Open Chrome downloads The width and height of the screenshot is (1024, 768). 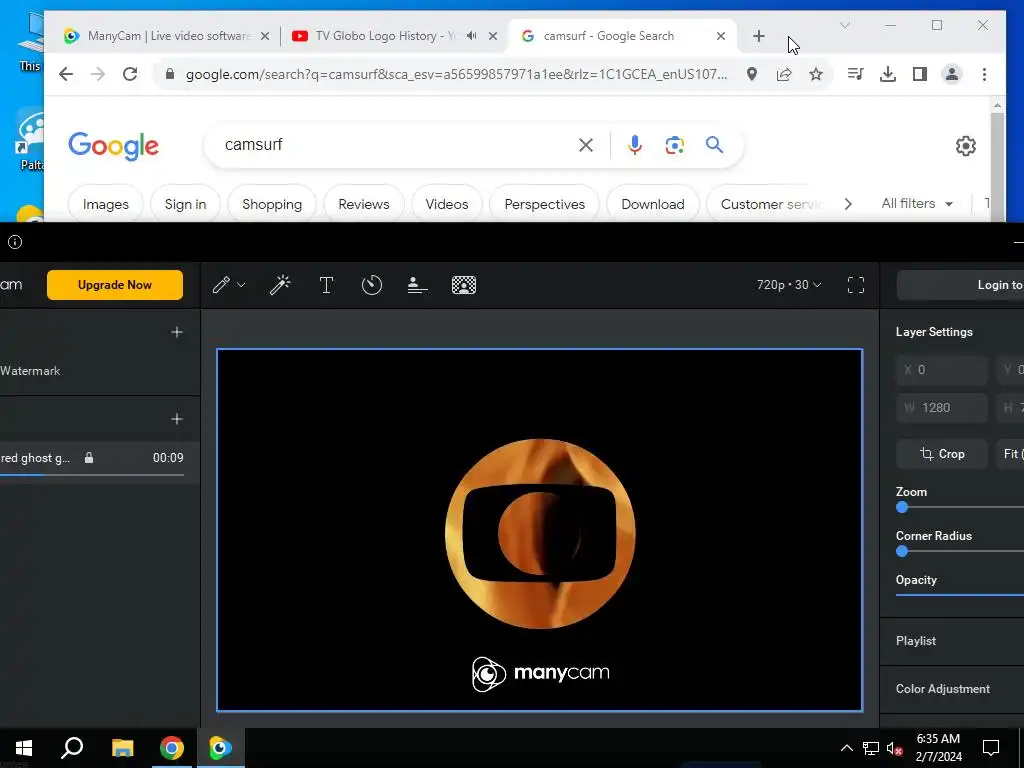click(x=888, y=74)
